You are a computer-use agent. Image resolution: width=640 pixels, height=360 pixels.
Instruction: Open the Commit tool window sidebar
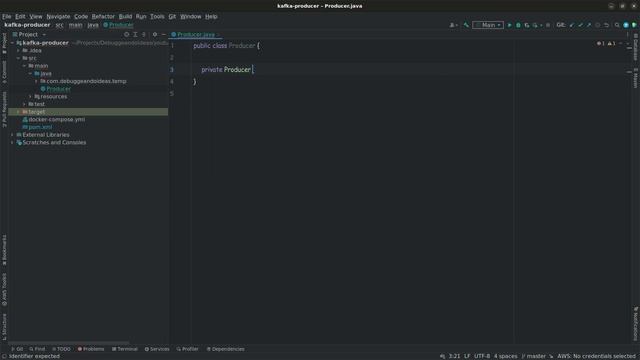tap(4, 71)
